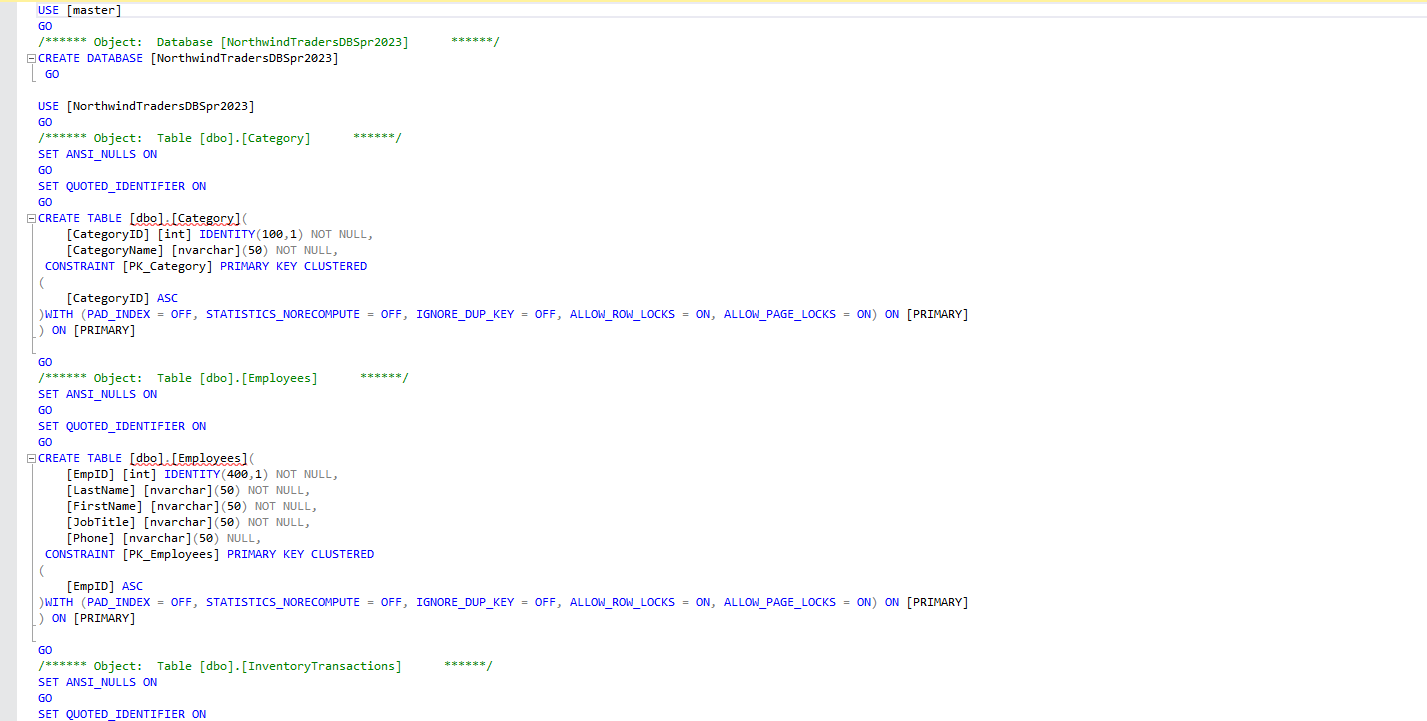Click the LastName column definition
The height and width of the screenshot is (721, 1427).
point(100,489)
